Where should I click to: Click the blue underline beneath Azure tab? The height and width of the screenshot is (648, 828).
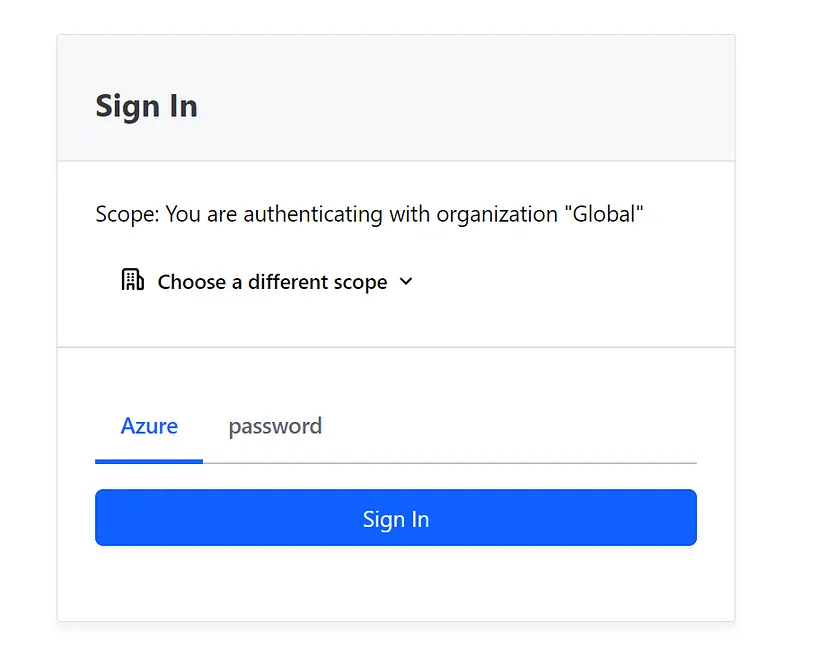149,461
